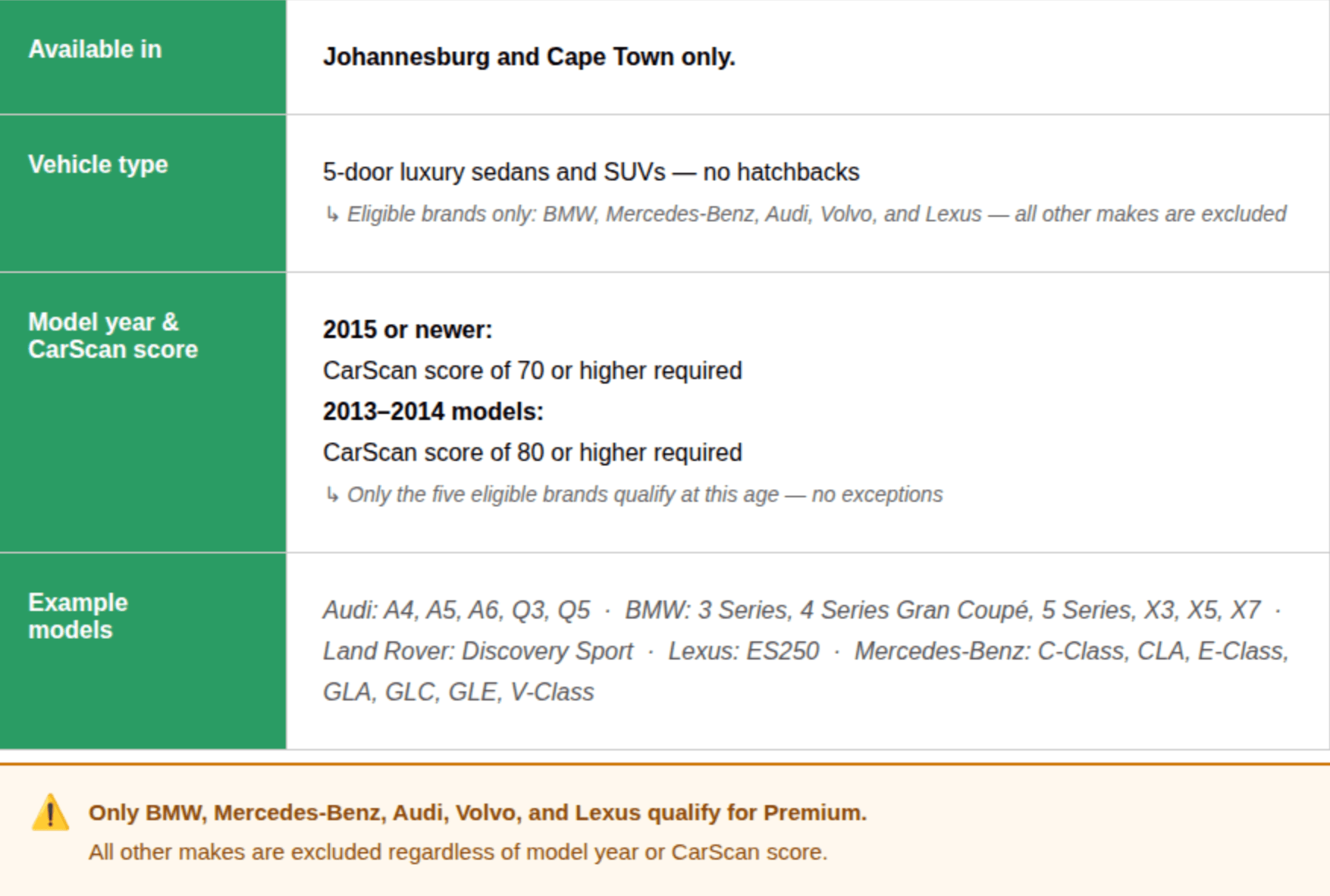
Task: Click the no exceptions footnote text
Action: coord(645,495)
